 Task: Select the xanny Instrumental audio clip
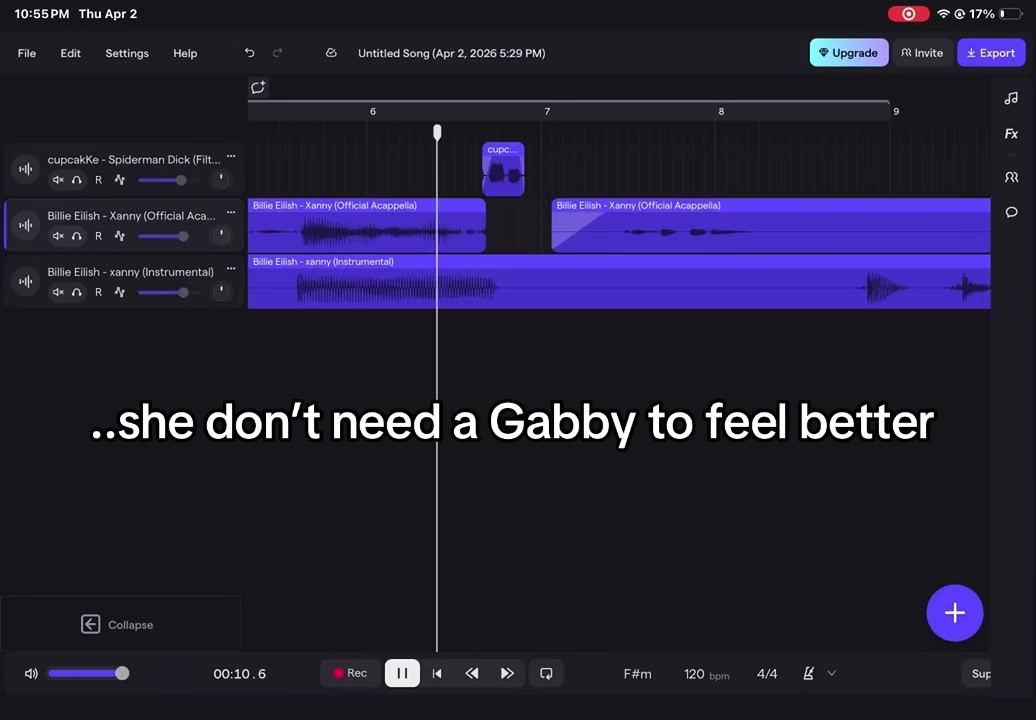[x=619, y=281]
